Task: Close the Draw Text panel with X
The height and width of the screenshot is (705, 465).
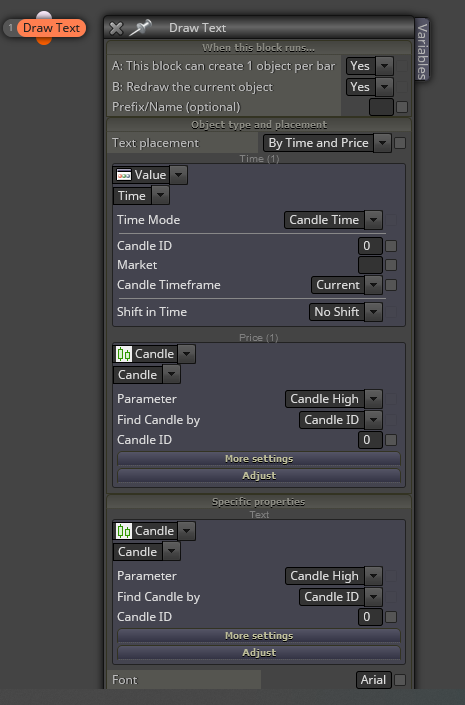Action: coord(116,28)
